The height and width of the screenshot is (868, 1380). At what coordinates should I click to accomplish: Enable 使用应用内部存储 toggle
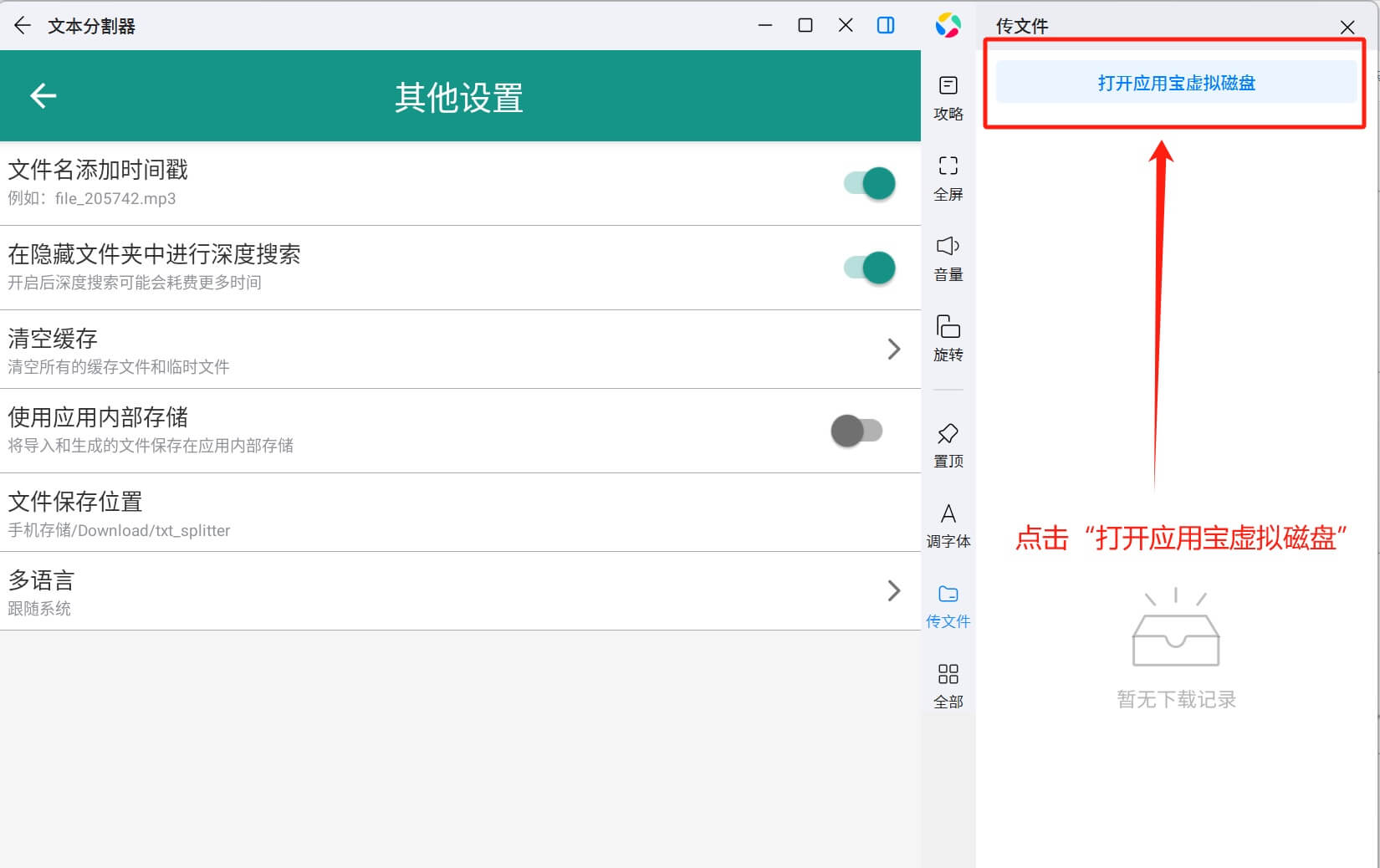click(x=857, y=431)
